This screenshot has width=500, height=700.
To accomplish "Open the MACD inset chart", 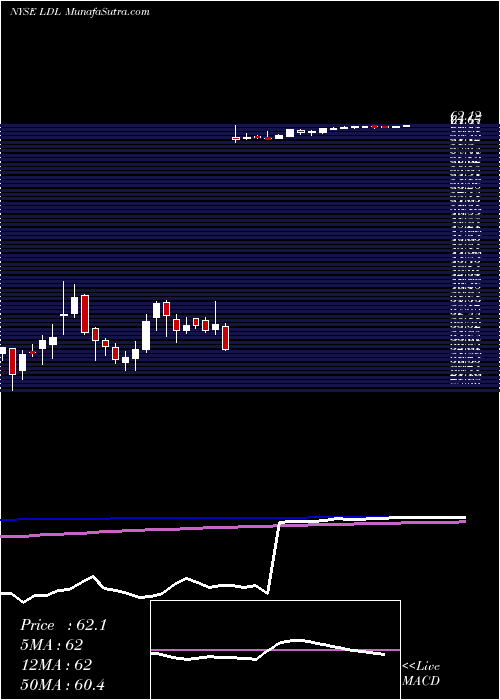I will [x=275, y=650].
